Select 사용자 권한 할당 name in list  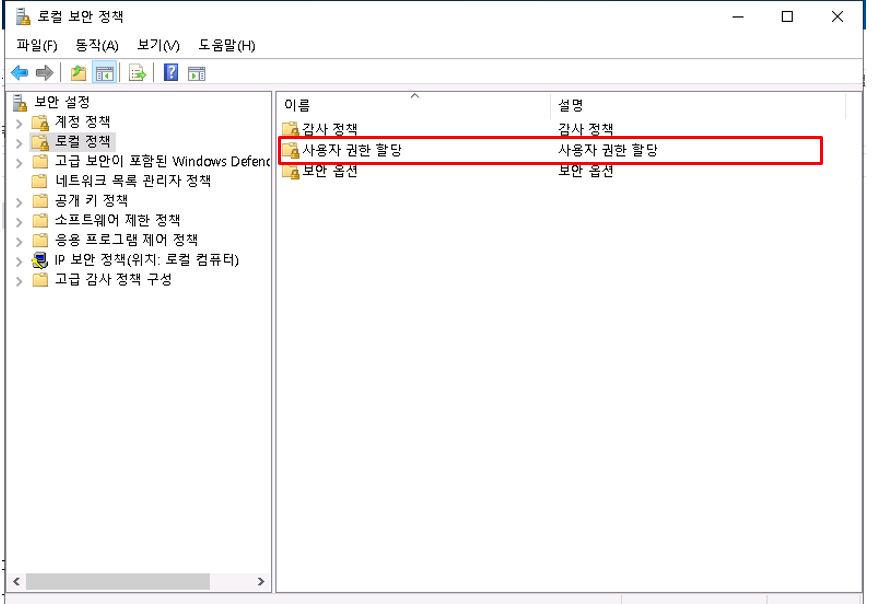352,150
